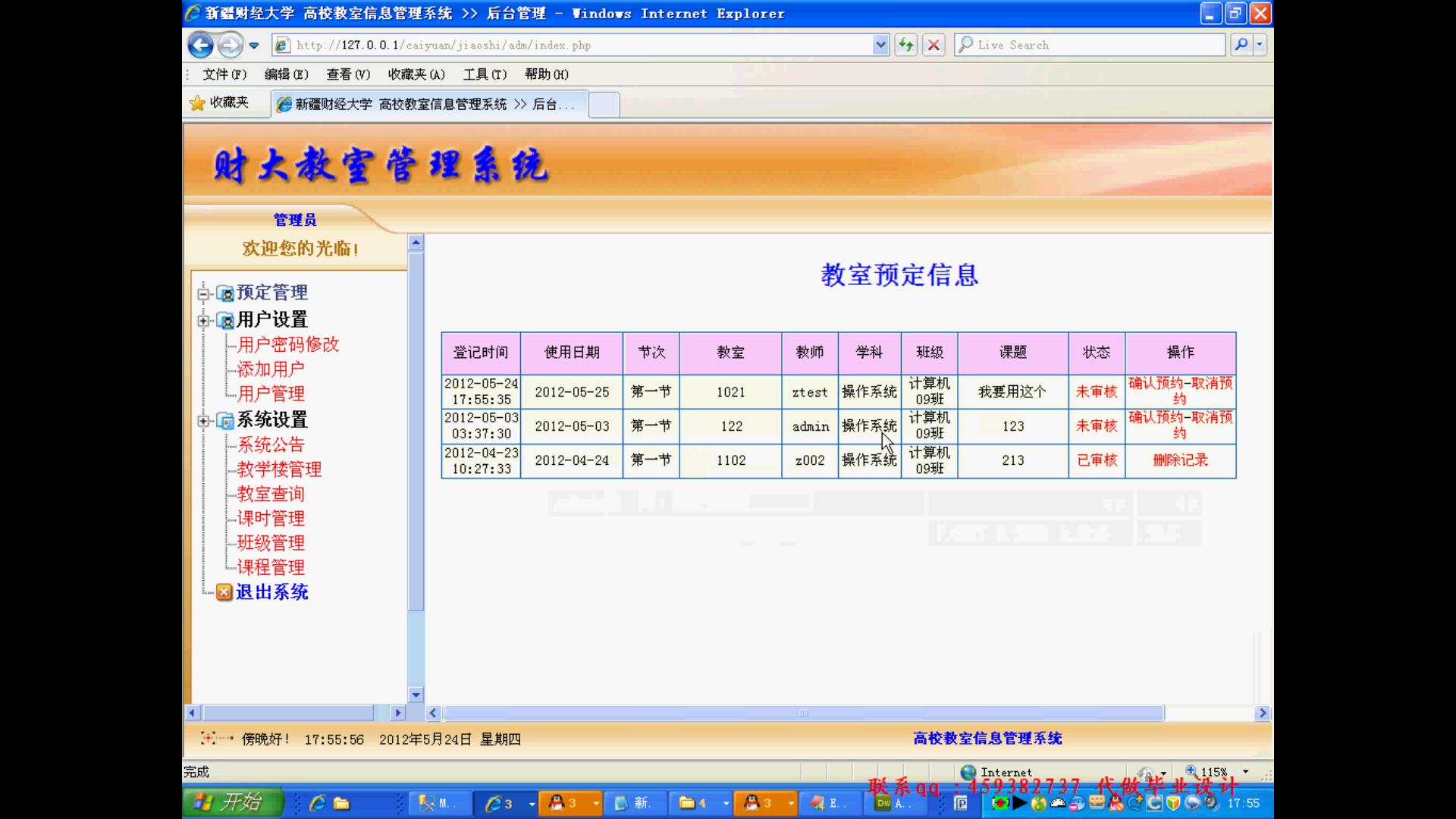
Task: Click the browser Back arrow button
Action: pos(200,45)
